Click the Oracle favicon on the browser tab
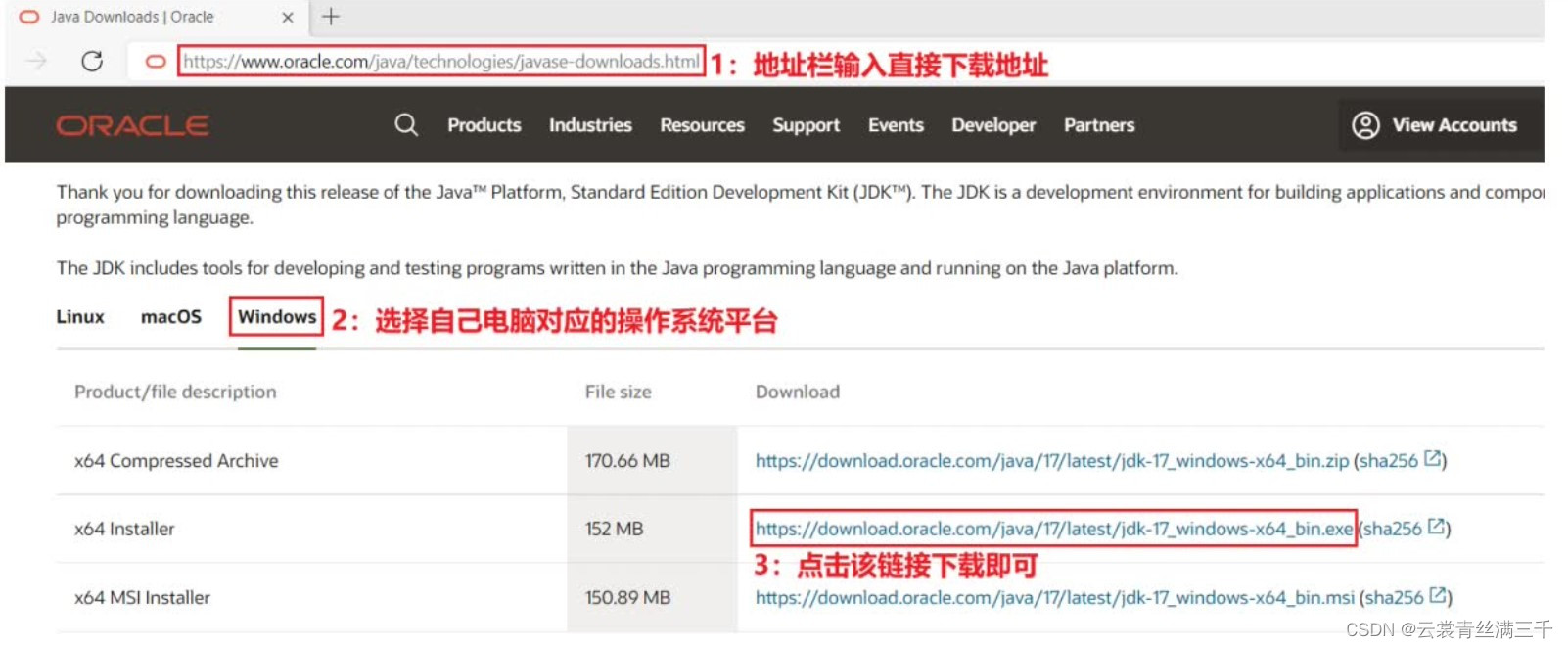This screenshot has height=648, width=1568. pyautogui.click(x=29, y=17)
